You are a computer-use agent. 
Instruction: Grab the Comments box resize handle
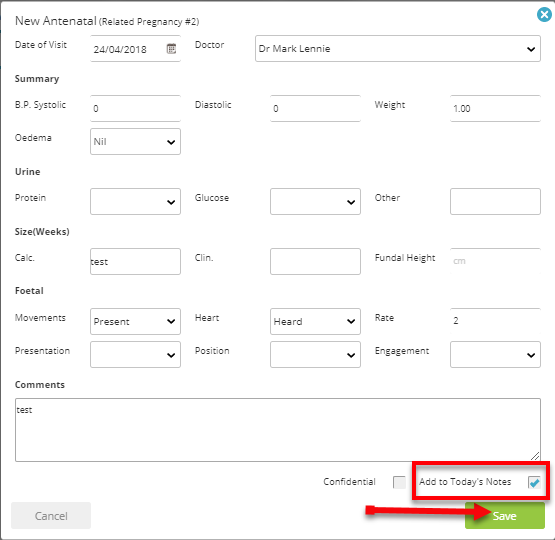[x=535, y=456]
